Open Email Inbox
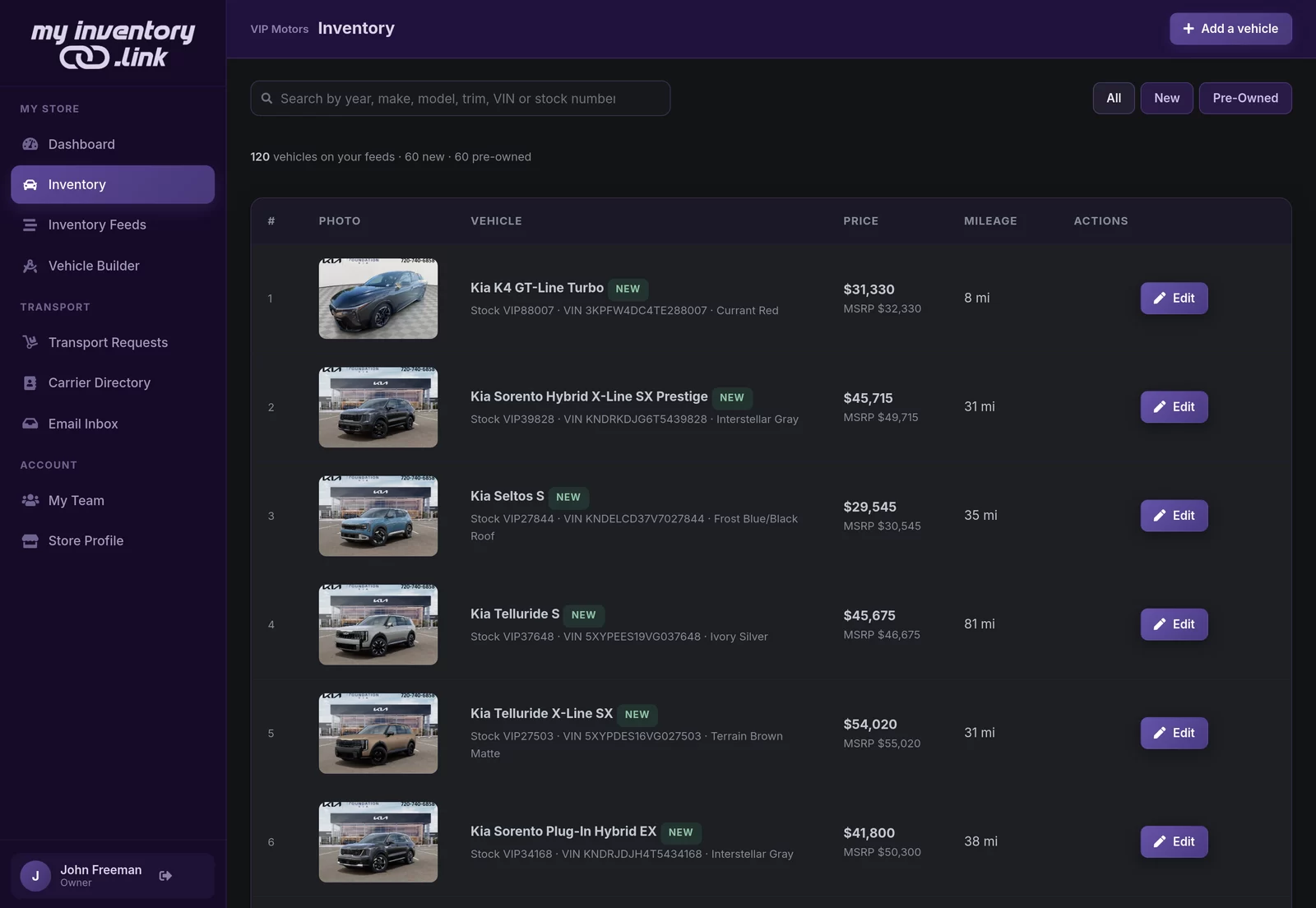Screen dimensions: 1316x908 click(x=113, y=424)
